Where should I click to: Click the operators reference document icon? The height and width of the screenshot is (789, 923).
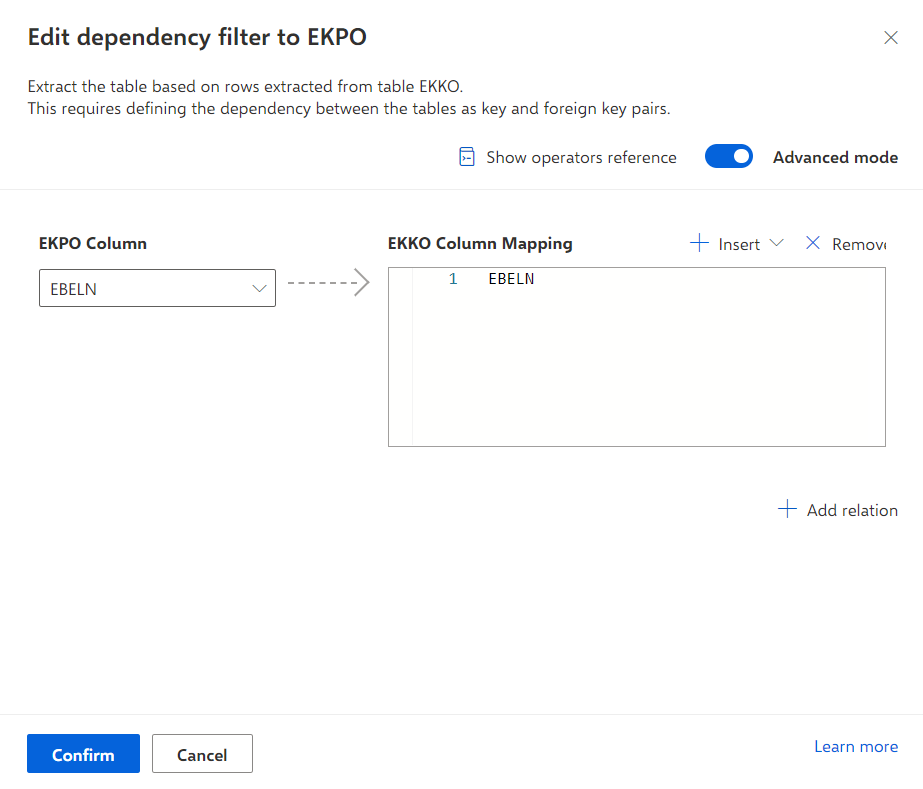point(467,157)
